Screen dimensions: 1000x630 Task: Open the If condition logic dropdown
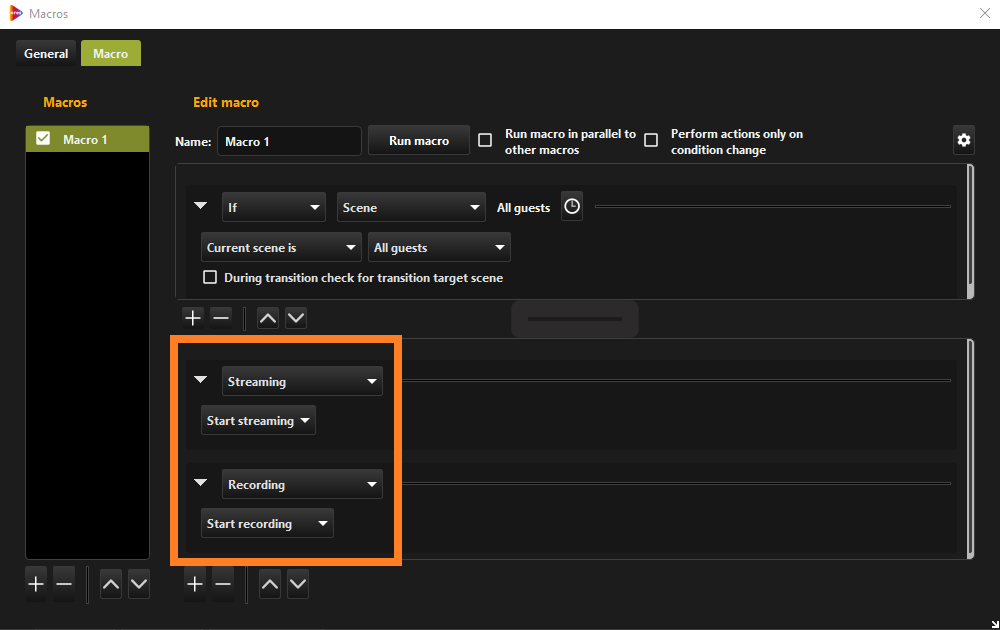(274, 207)
